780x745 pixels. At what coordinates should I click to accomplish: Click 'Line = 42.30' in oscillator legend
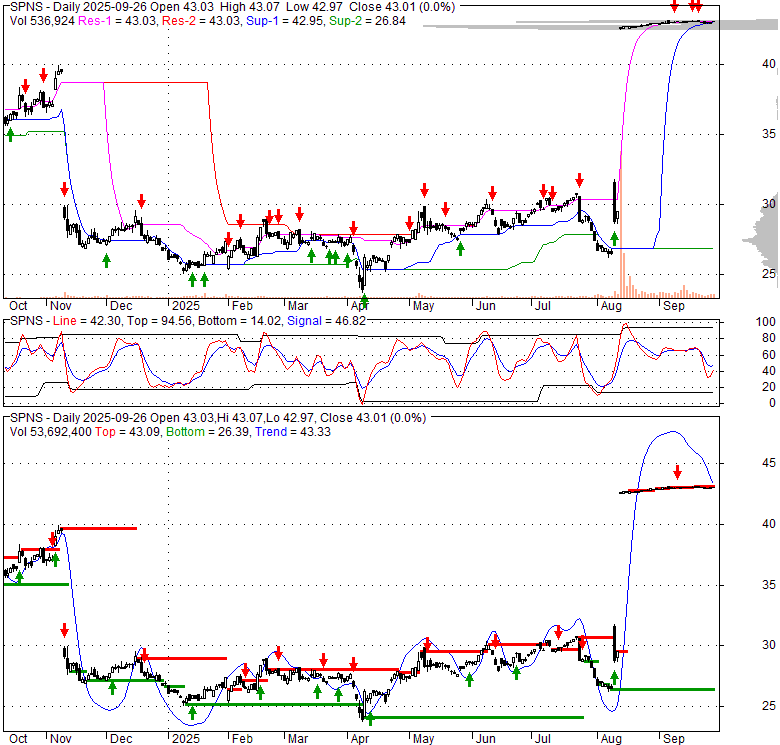pos(87,321)
